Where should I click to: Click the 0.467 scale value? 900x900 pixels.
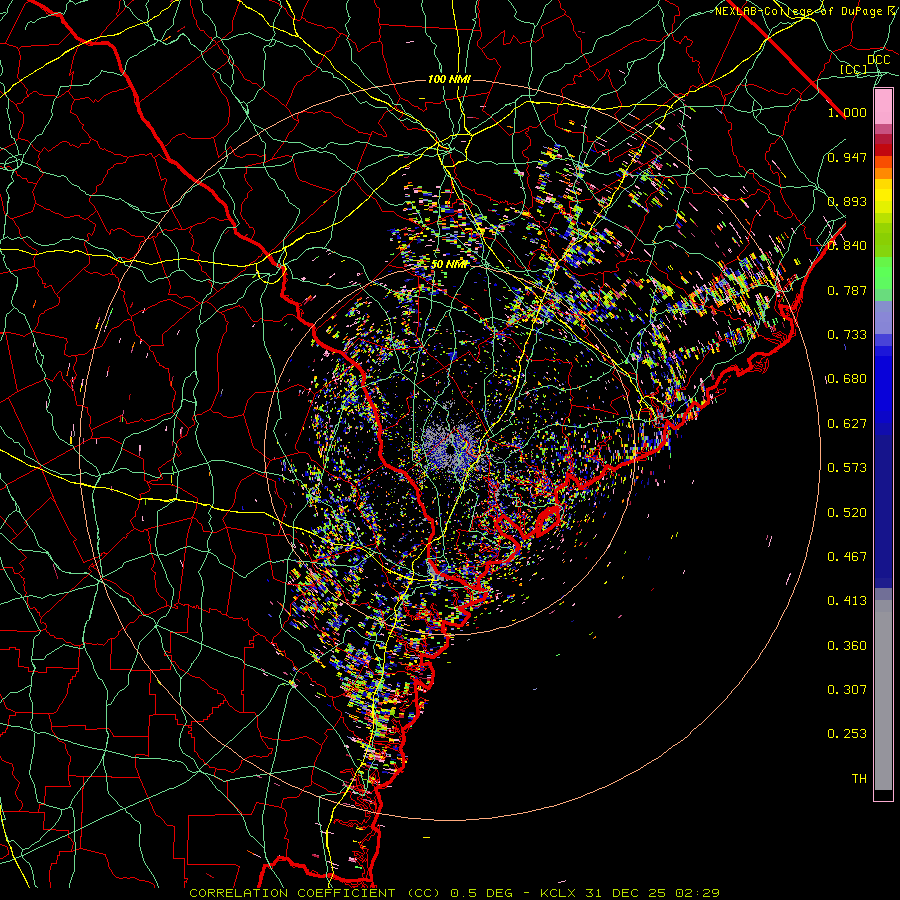point(847,557)
